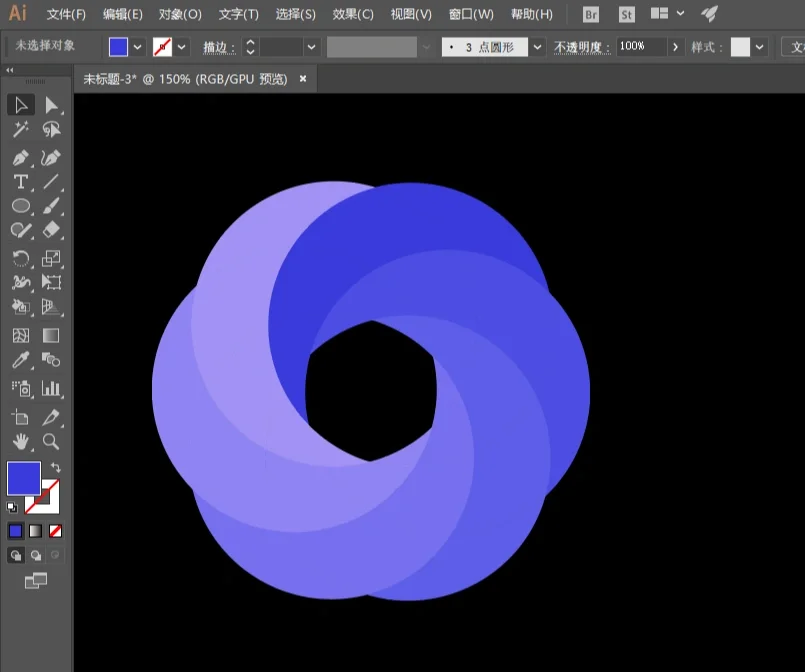Open Adobe Stock via St icon

tap(626, 14)
